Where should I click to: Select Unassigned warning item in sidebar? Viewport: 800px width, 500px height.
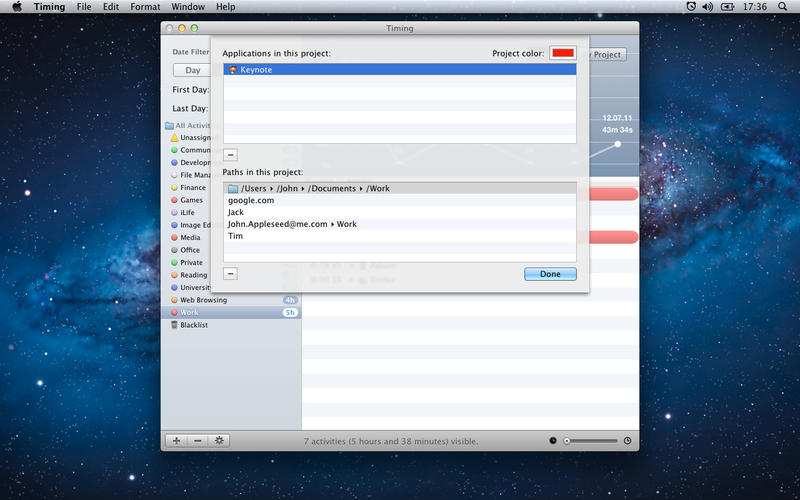pyautogui.click(x=190, y=138)
